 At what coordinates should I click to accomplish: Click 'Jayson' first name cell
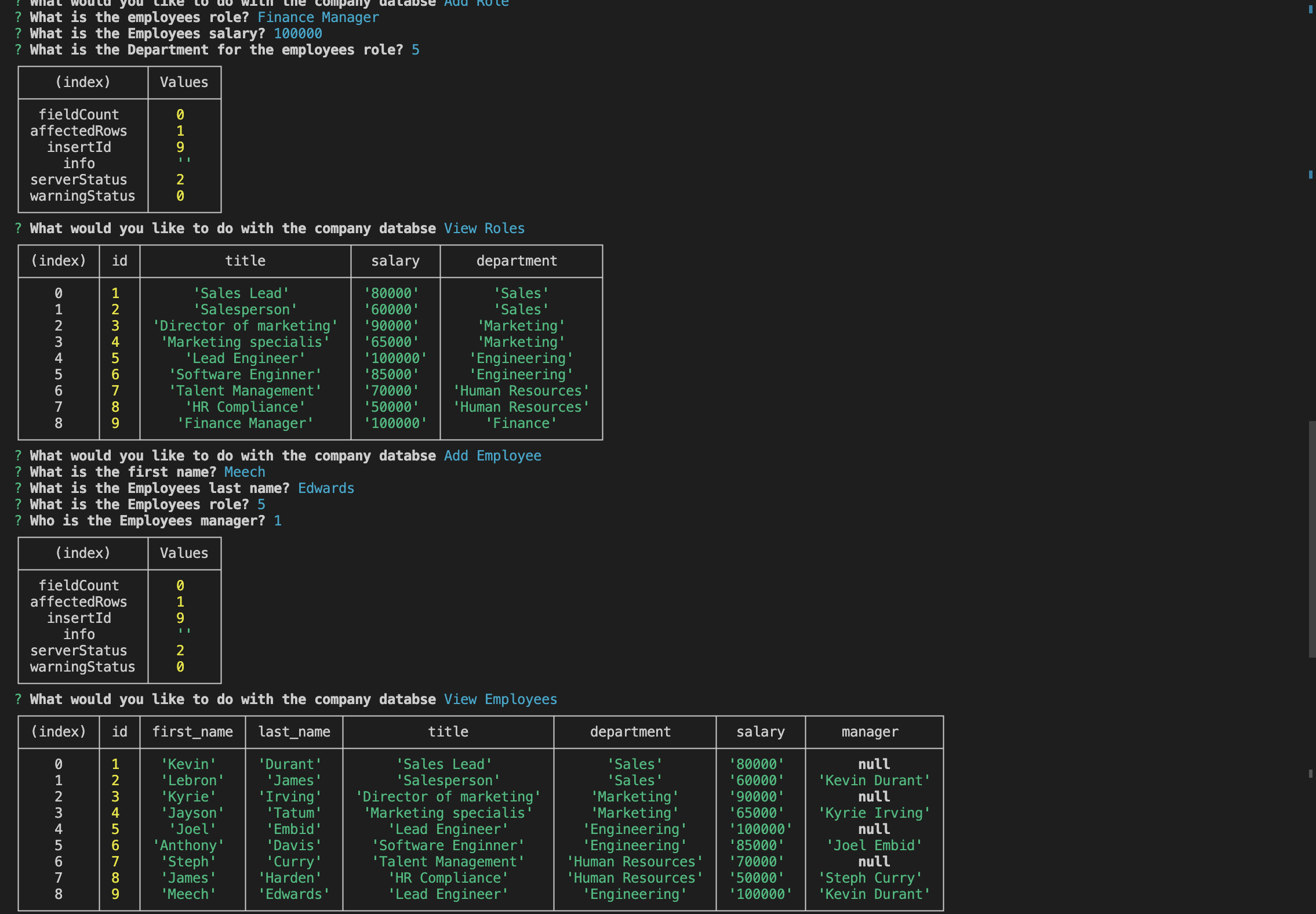192,813
